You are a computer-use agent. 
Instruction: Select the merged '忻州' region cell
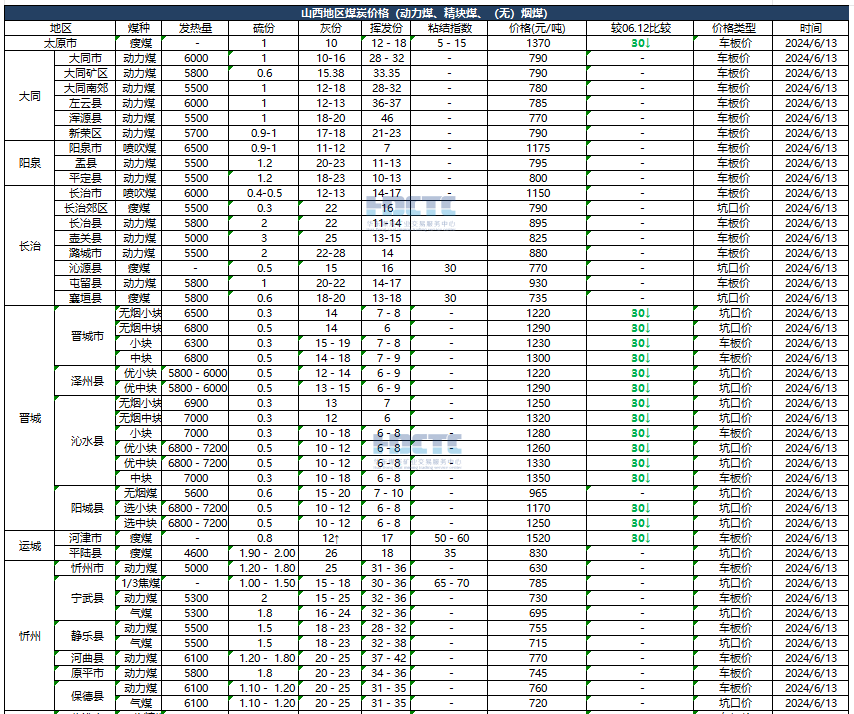tap(29, 636)
